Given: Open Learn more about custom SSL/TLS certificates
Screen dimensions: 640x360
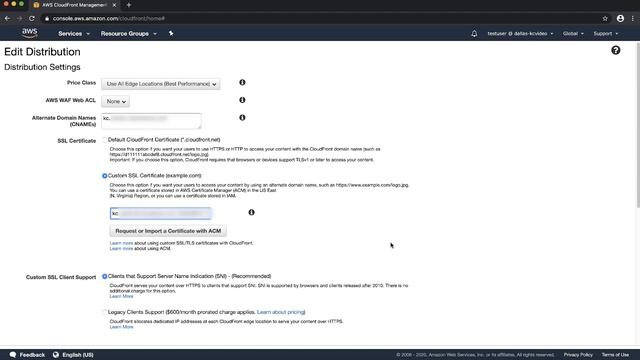Looking at the screenshot, I should pos(121,243).
